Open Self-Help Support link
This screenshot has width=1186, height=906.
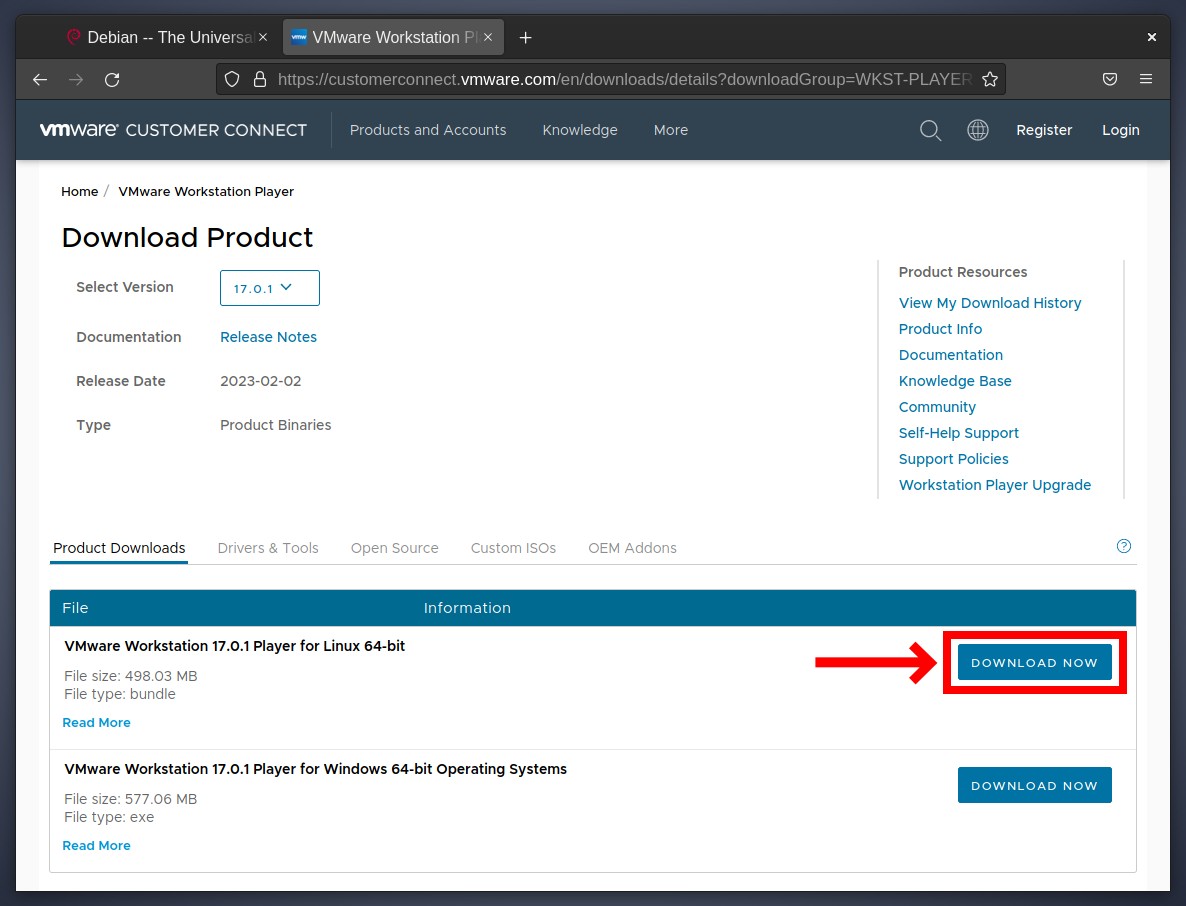[958, 433]
